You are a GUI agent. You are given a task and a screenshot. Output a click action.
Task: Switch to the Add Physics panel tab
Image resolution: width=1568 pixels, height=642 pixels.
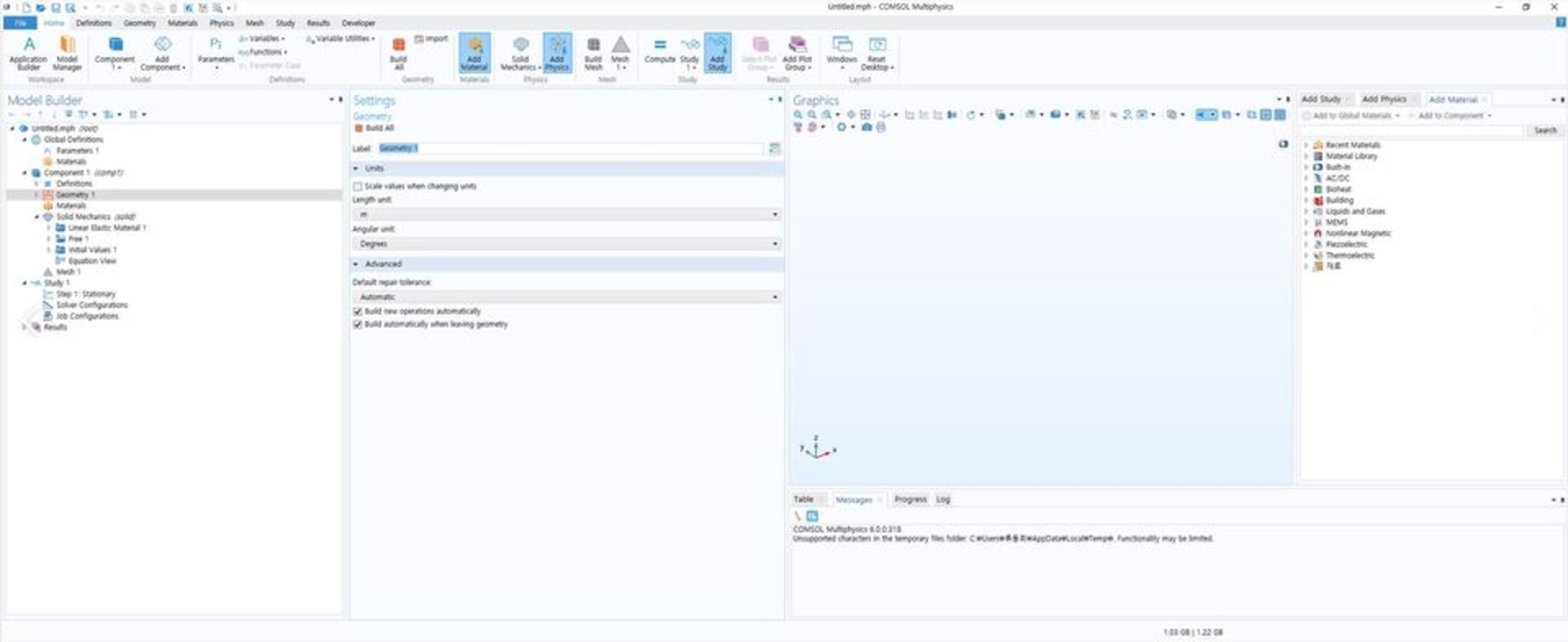[1384, 99]
